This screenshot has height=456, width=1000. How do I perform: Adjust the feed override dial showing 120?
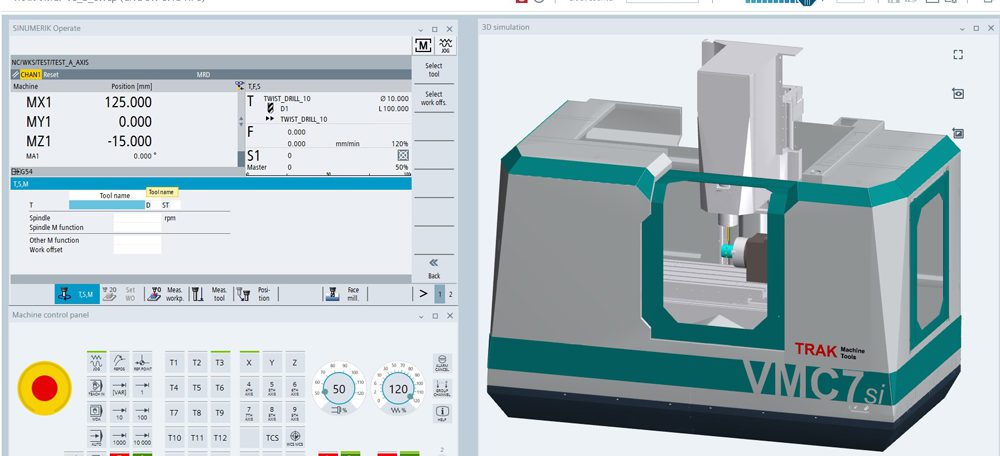(398, 389)
